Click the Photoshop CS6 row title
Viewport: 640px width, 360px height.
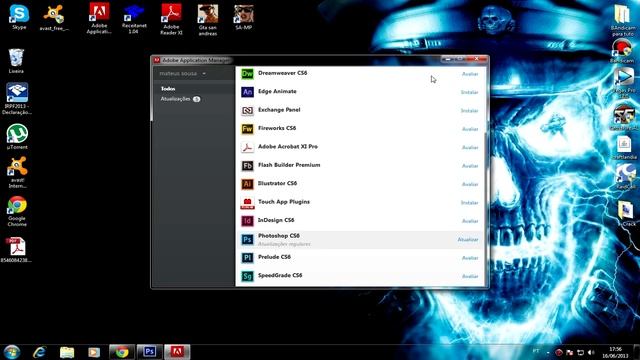(x=279, y=236)
